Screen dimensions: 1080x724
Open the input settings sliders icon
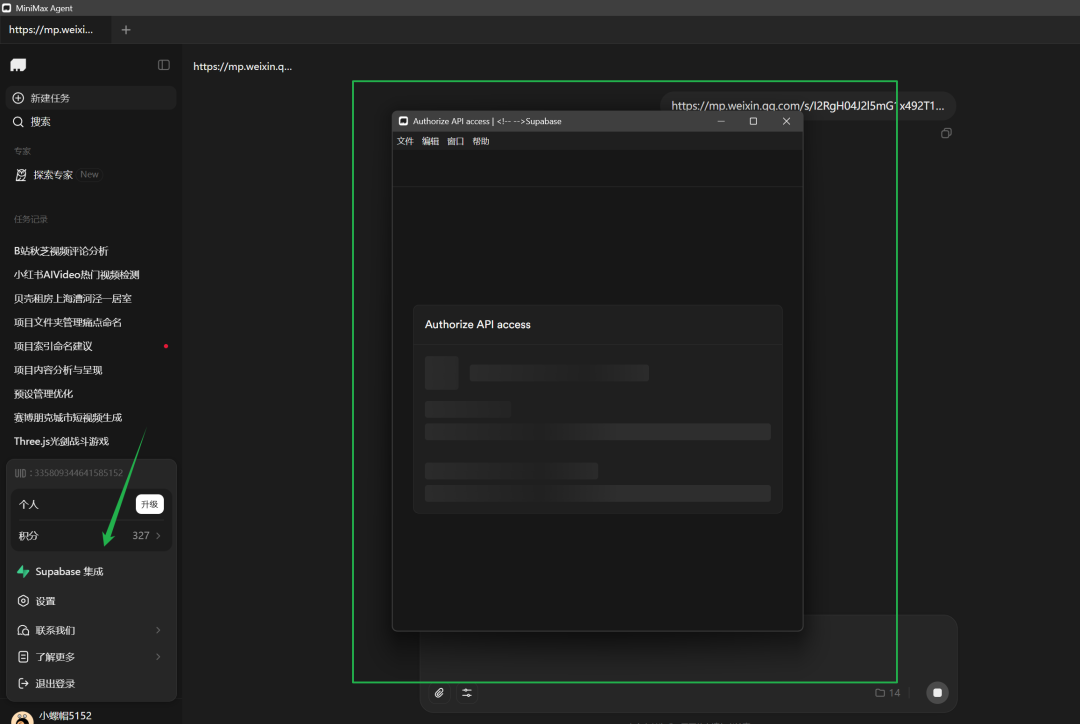(x=467, y=693)
